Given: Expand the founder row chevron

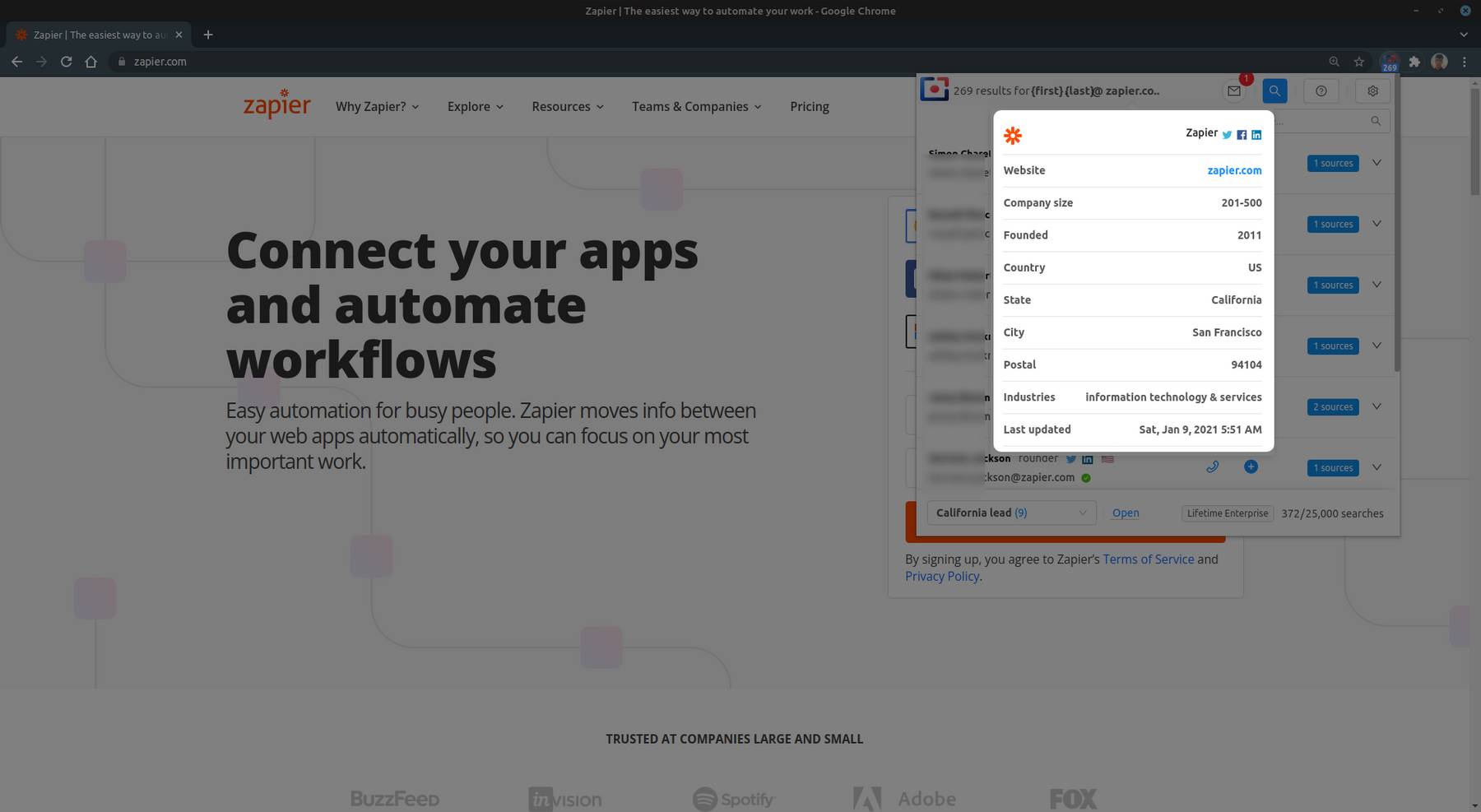Looking at the screenshot, I should tap(1377, 467).
